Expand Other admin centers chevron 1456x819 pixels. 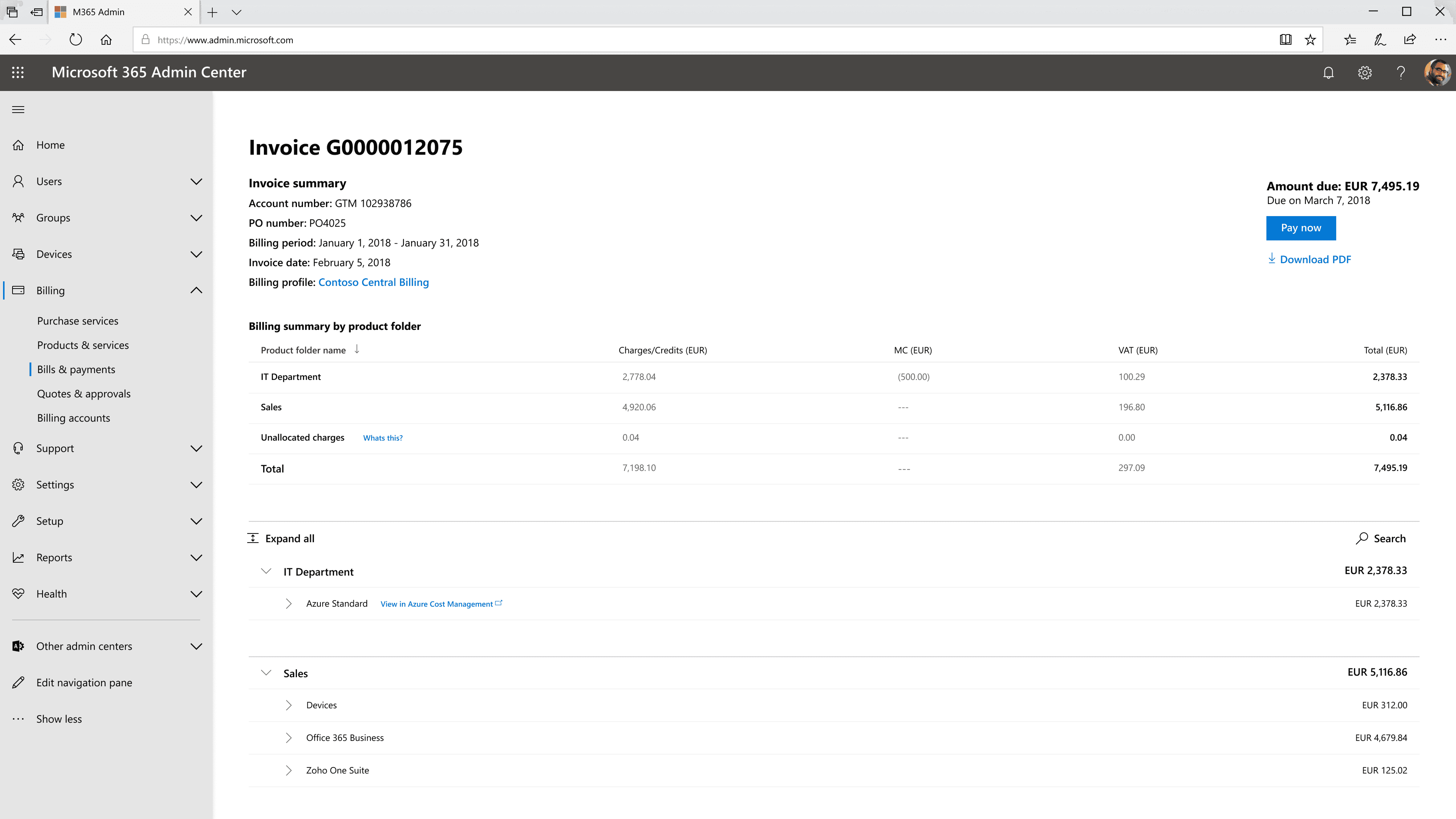[196, 646]
